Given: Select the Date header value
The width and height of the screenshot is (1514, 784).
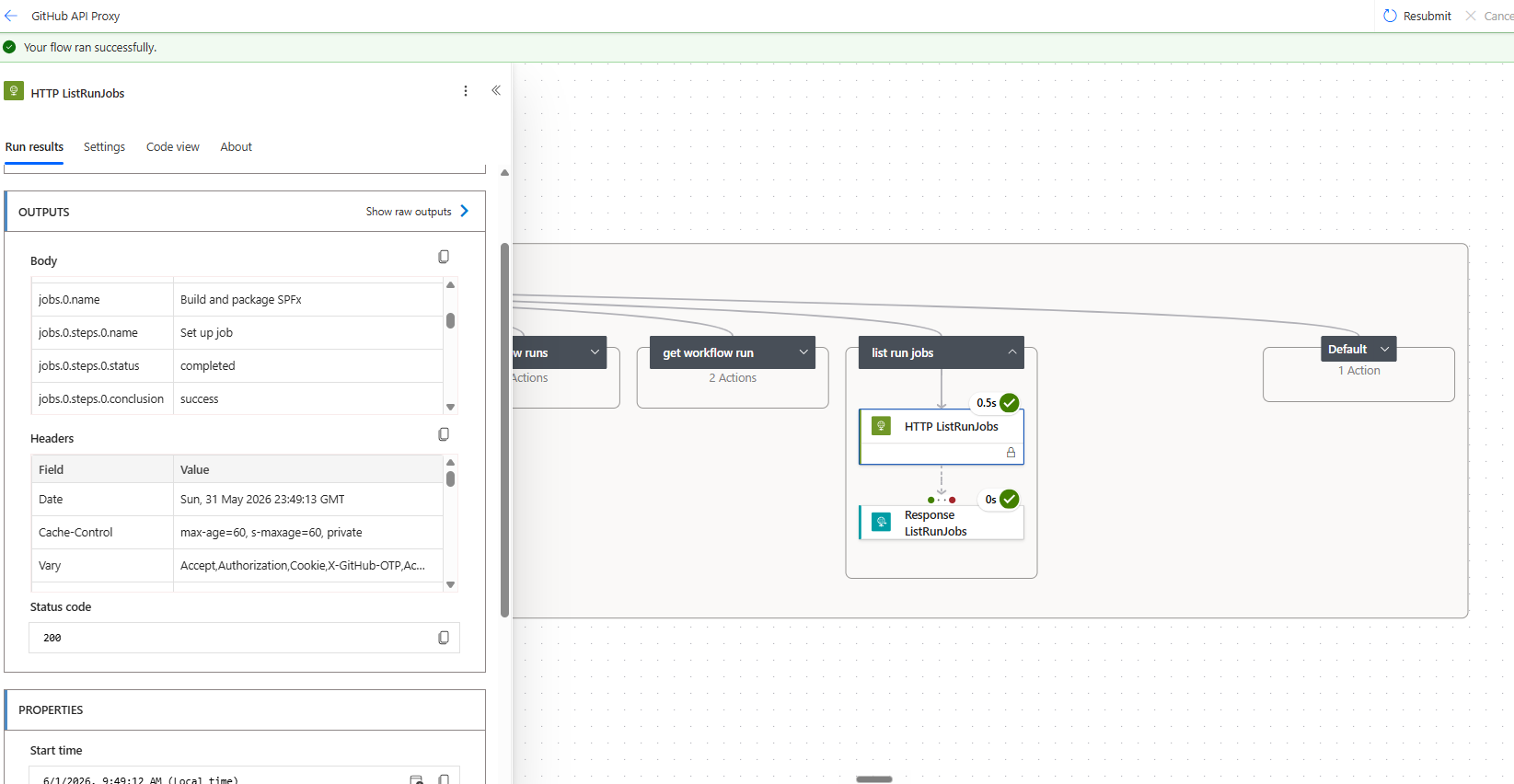Looking at the screenshot, I should [x=262, y=500].
